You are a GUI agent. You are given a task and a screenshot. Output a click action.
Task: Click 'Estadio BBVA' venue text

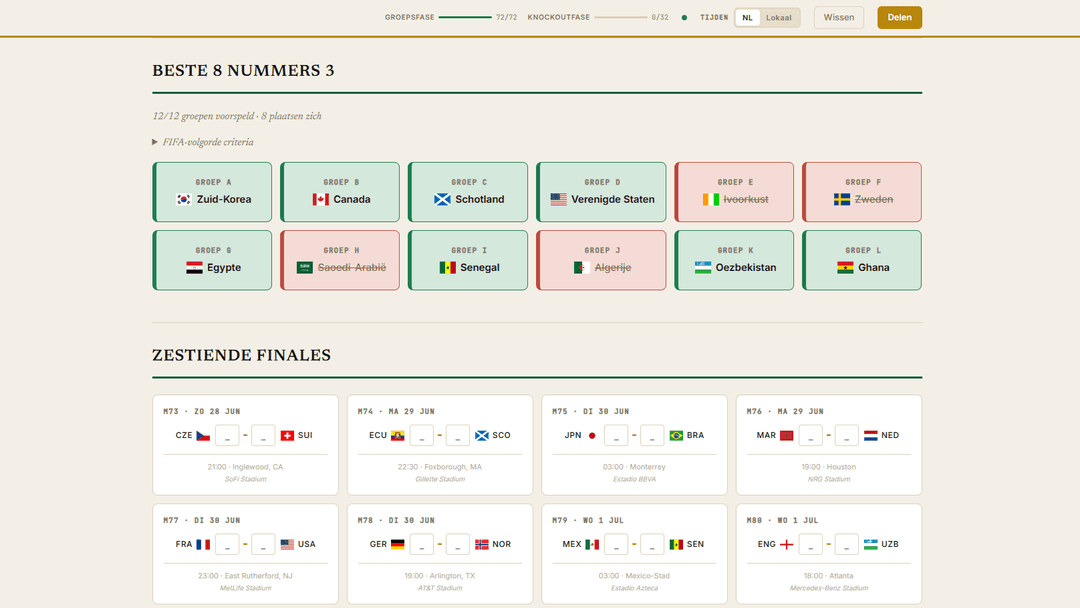634,479
